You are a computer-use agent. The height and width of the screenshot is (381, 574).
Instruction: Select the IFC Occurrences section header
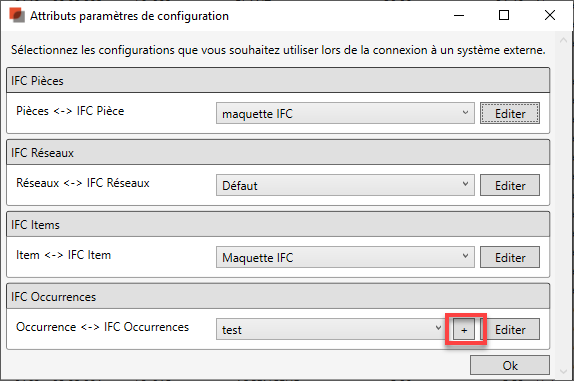tap(278, 296)
